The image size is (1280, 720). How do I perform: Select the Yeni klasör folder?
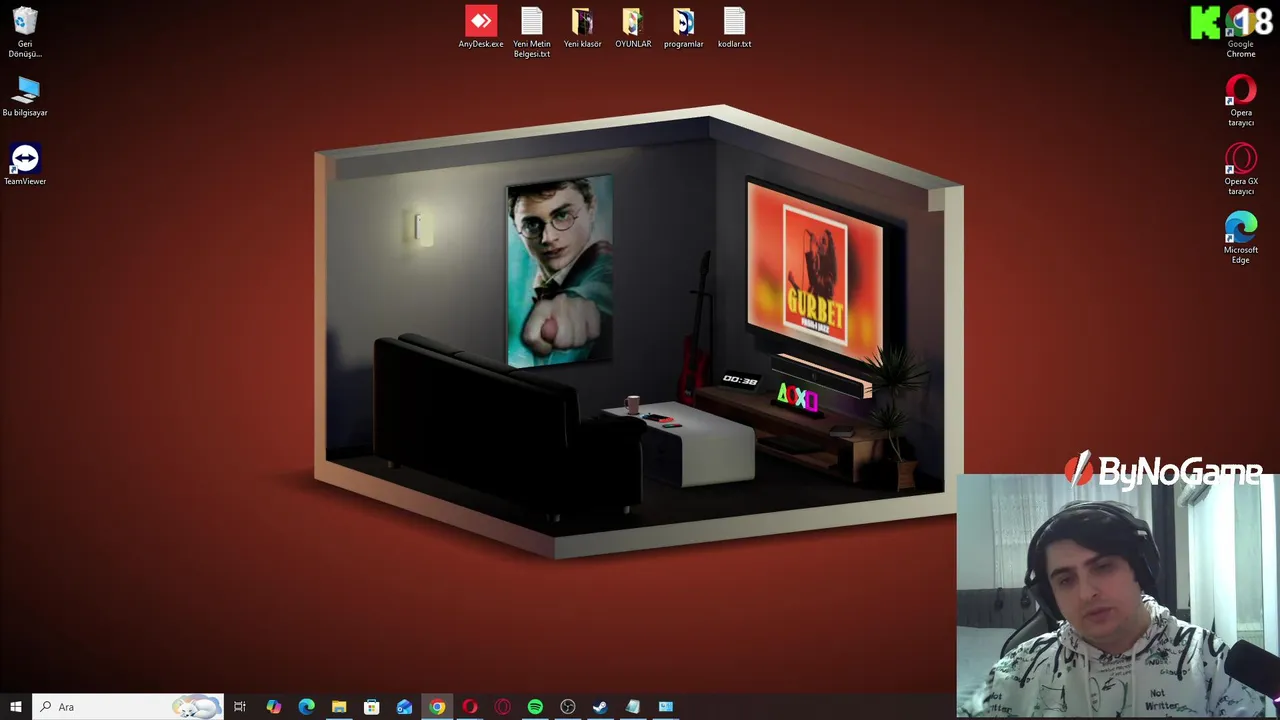click(582, 27)
